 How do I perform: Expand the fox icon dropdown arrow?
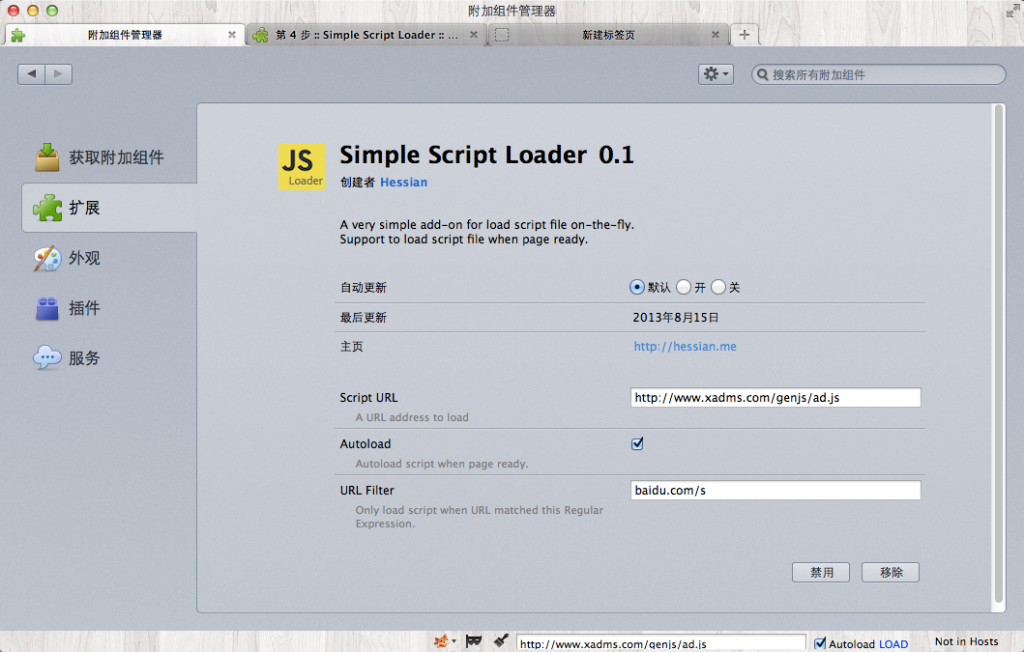pyautogui.click(x=454, y=642)
